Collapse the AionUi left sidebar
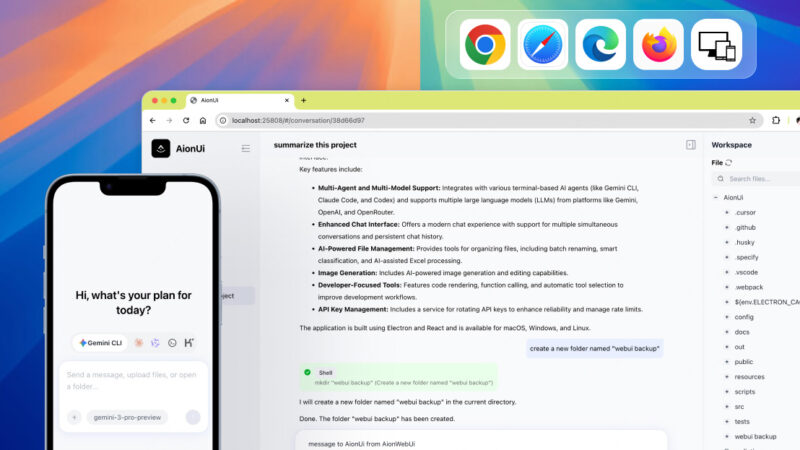 [x=245, y=148]
